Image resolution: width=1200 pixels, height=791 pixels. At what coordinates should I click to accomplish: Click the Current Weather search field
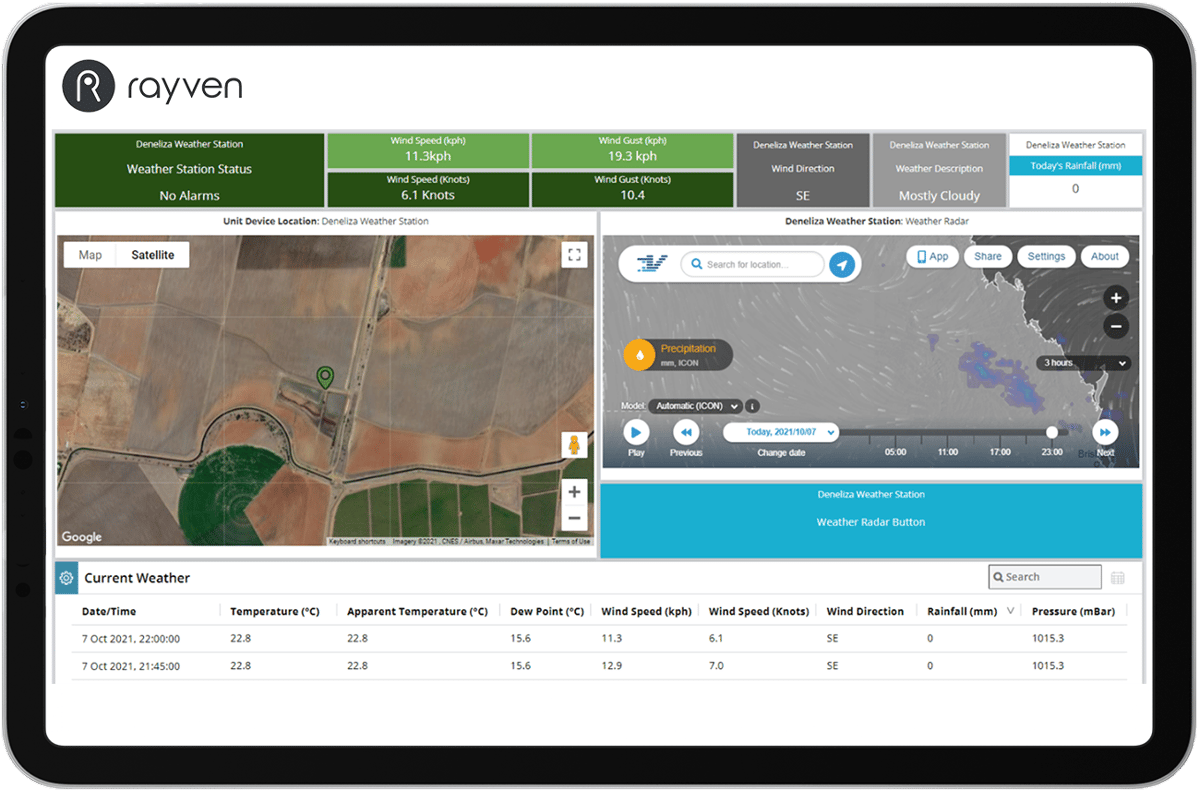pos(1045,577)
